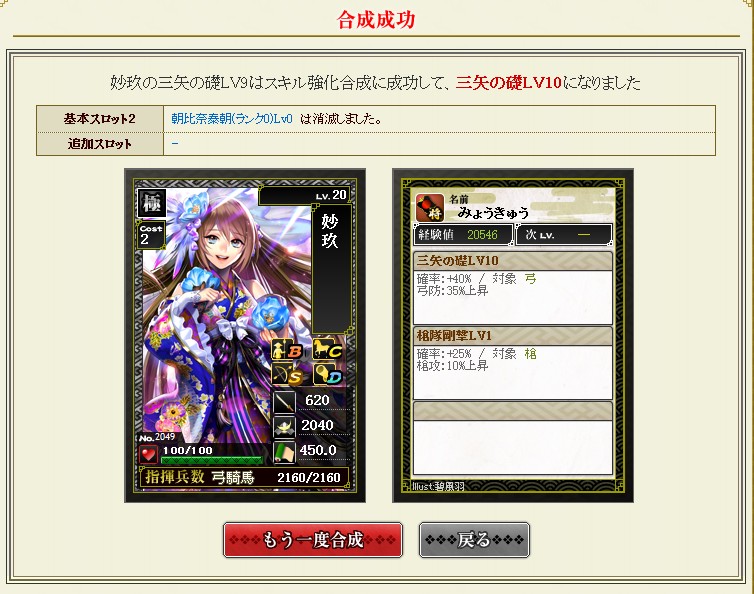The height and width of the screenshot is (594, 754).
Task: Click the attack stat spear icon
Action: tap(284, 402)
